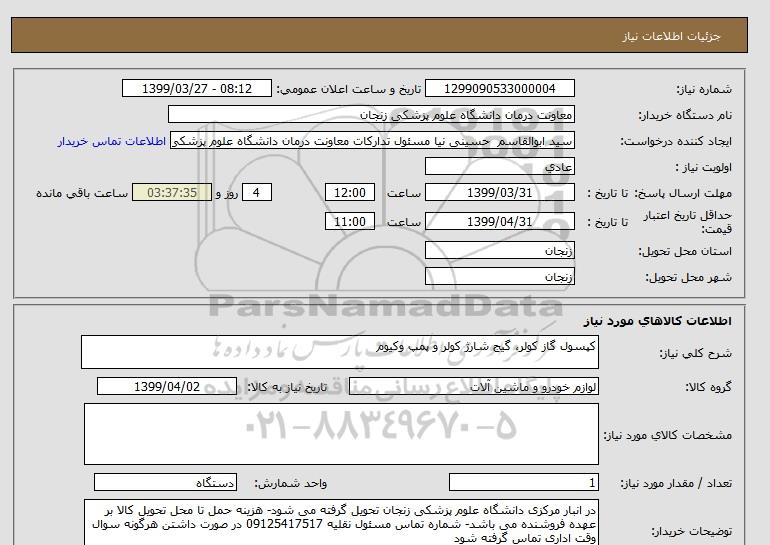Click the label اولویت نیاز
The width and height of the screenshot is (770, 545).
(x=704, y=167)
